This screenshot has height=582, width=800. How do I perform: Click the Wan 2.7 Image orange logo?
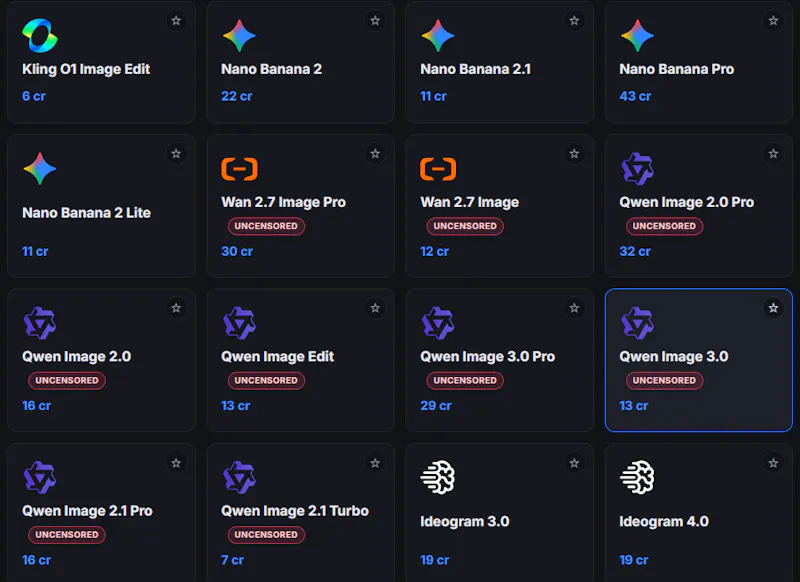(x=438, y=169)
